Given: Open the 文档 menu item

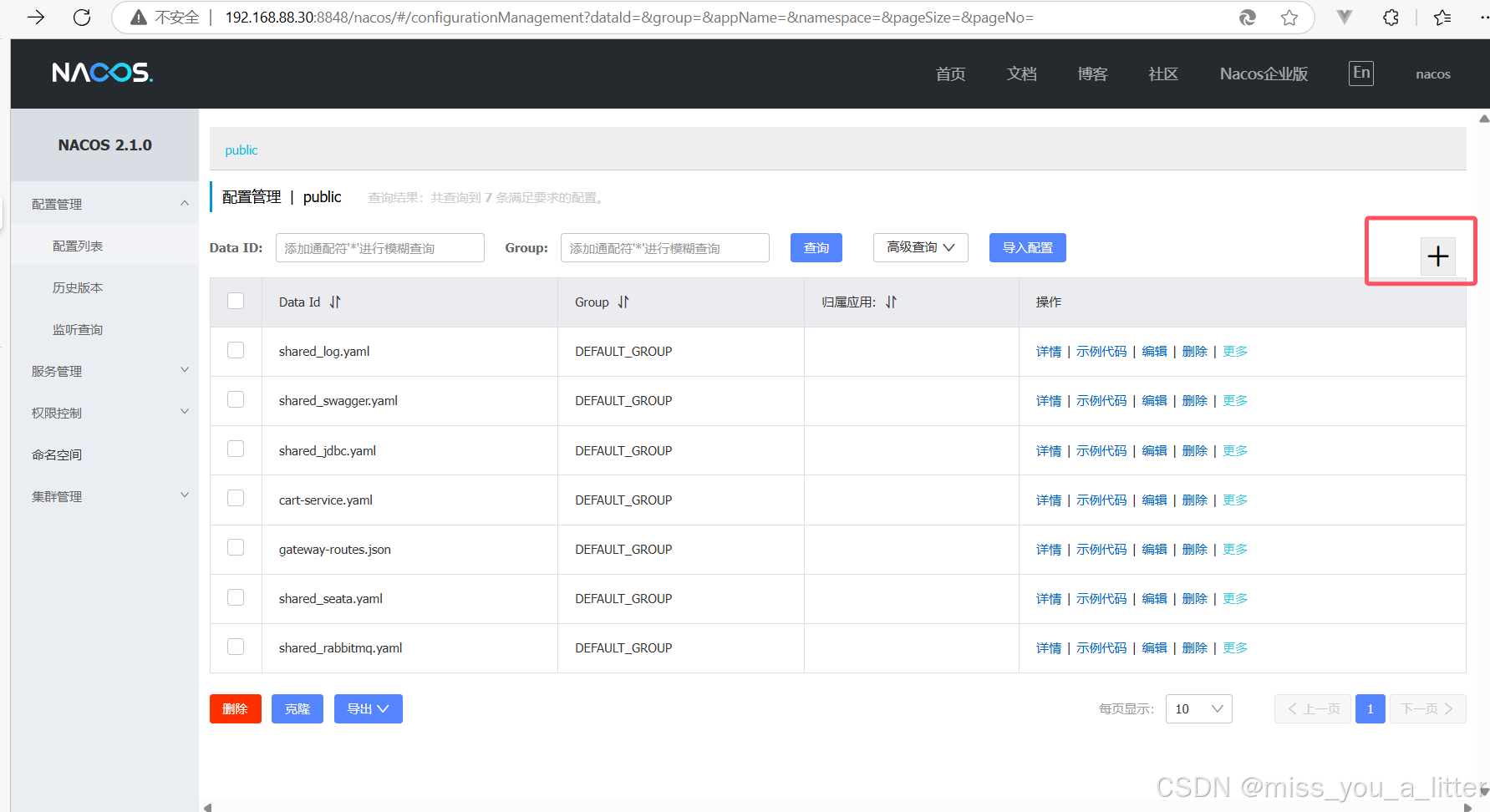Looking at the screenshot, I should [x=1020, y=74].
